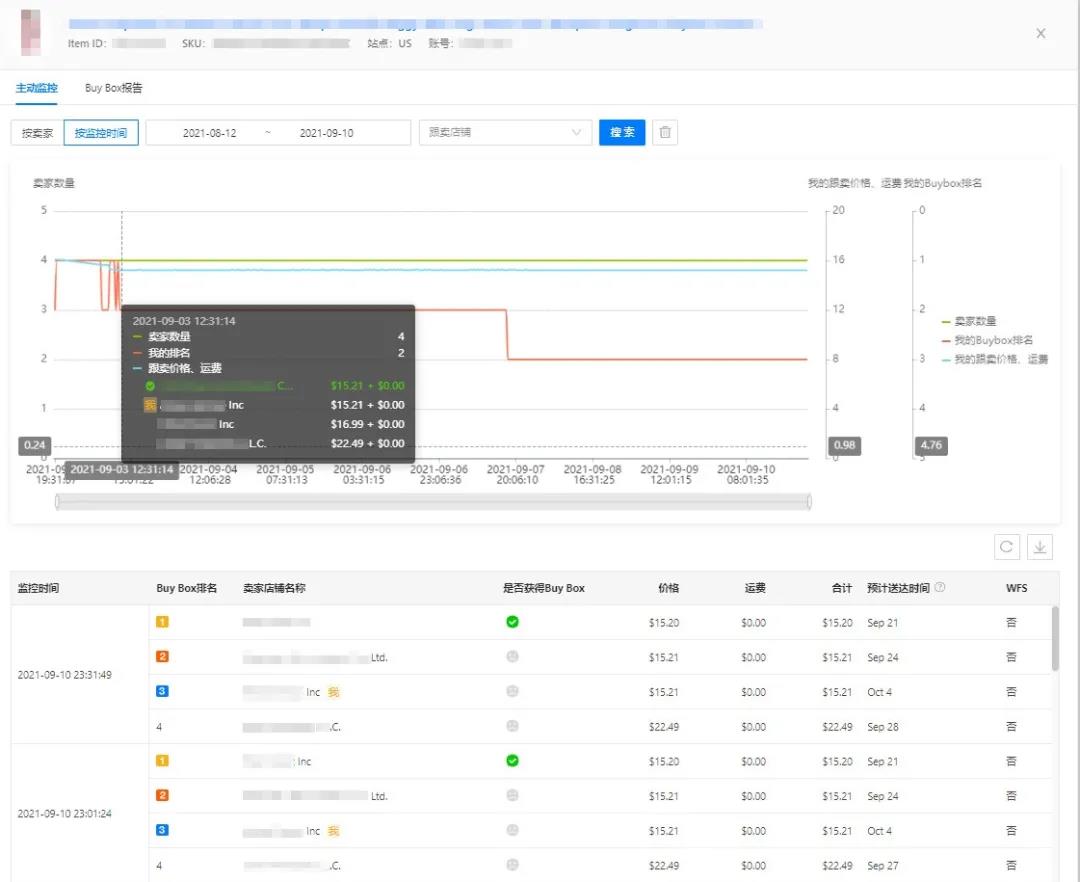Open the 跟卖店铺 dropdown
Image resolution: width=1080 pixels, height=882 pixels.
tap(505, 133)
